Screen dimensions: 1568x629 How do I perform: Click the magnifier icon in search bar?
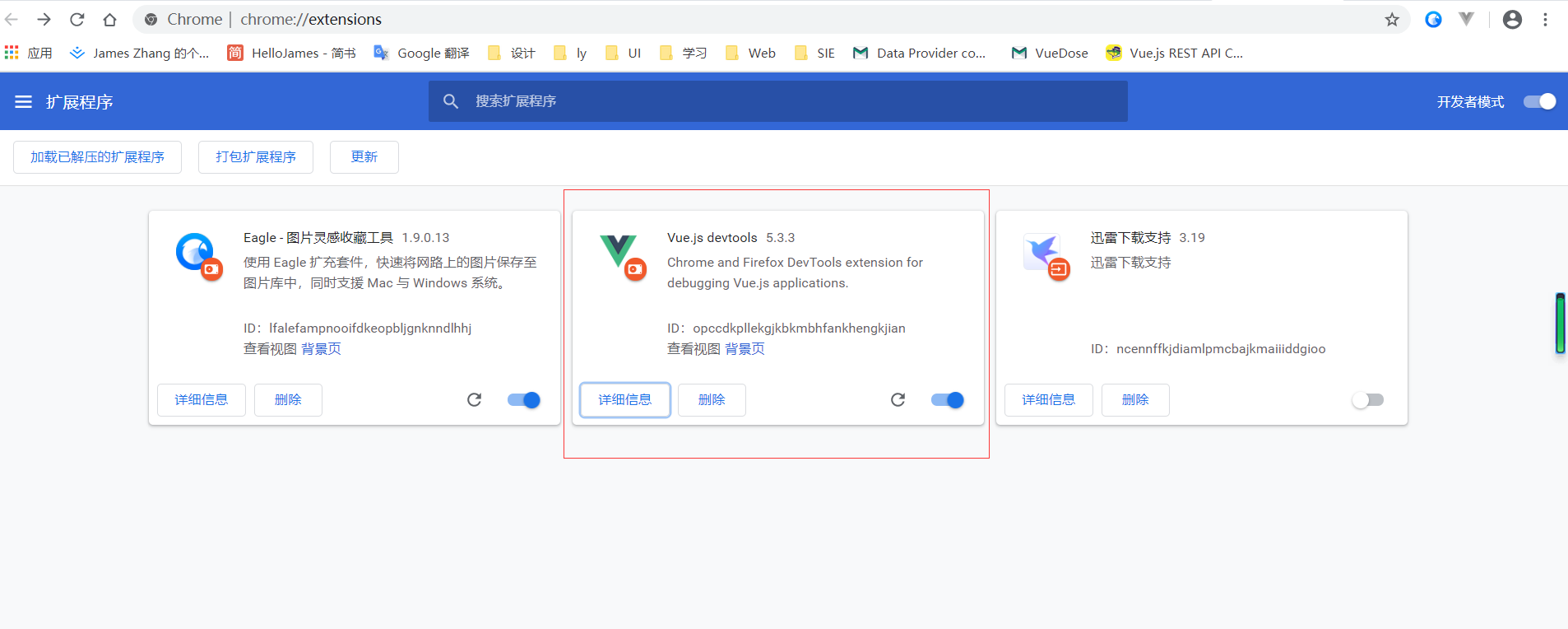coord(451,101)
